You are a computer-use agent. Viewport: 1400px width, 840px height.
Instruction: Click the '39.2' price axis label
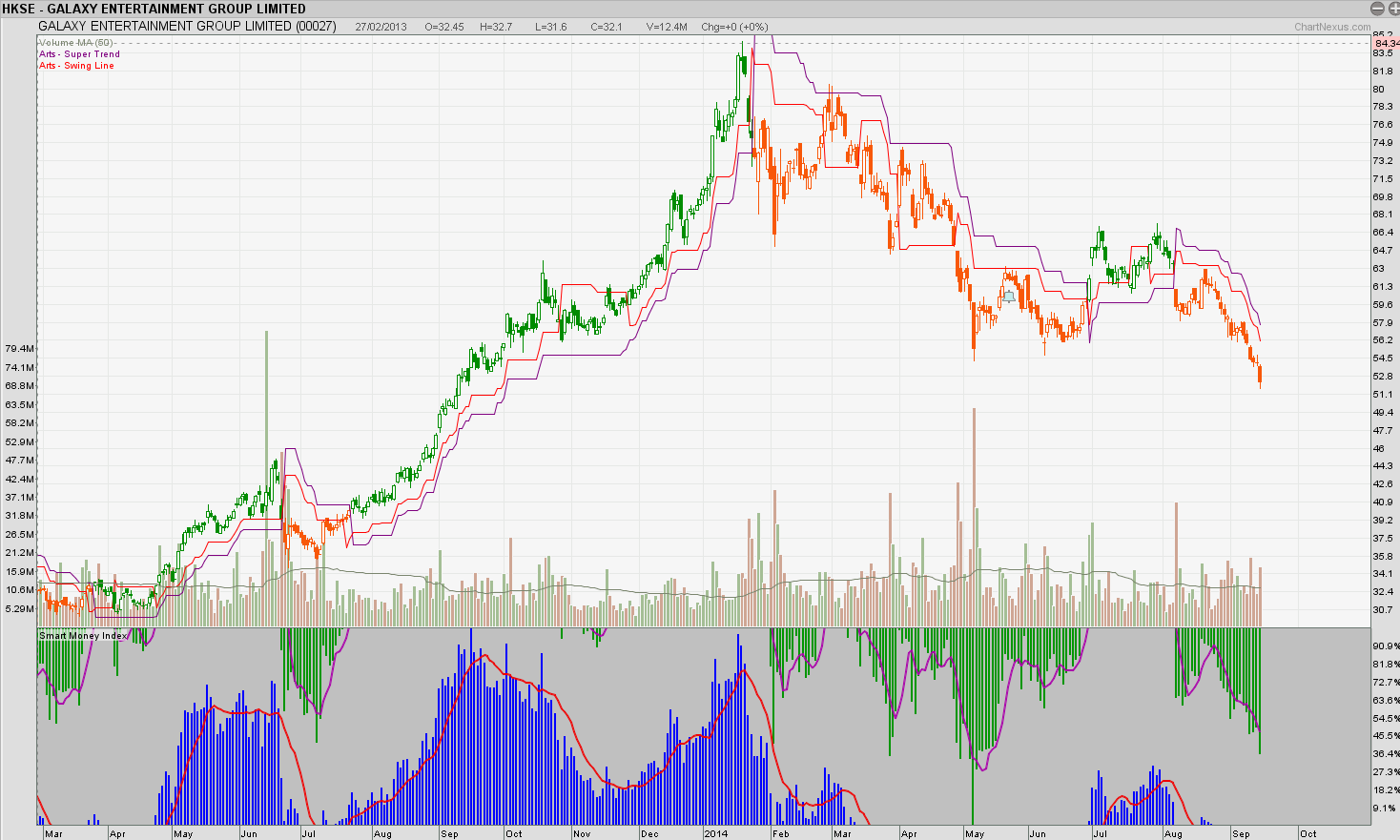(x=1382, y=521)
